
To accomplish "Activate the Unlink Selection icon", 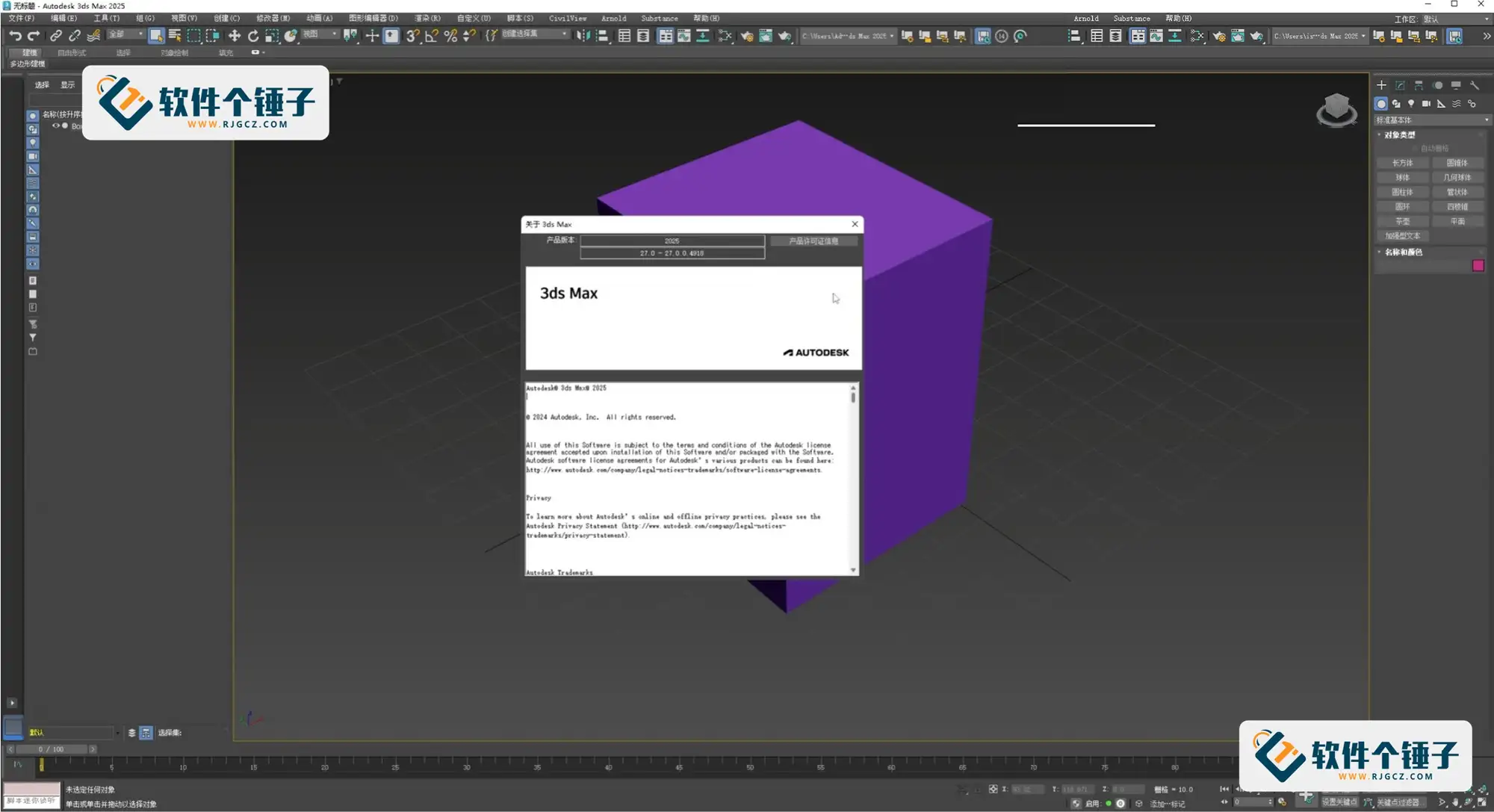I will pos(75,35).
